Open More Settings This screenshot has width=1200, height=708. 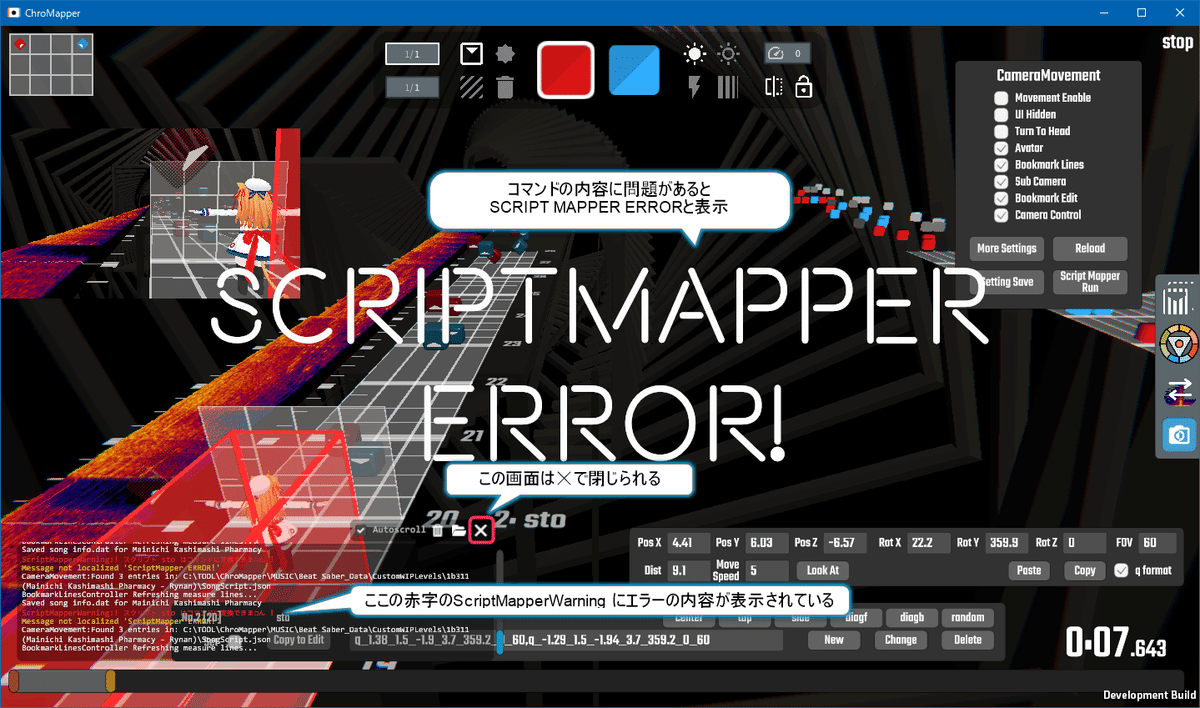(1007, 248)
